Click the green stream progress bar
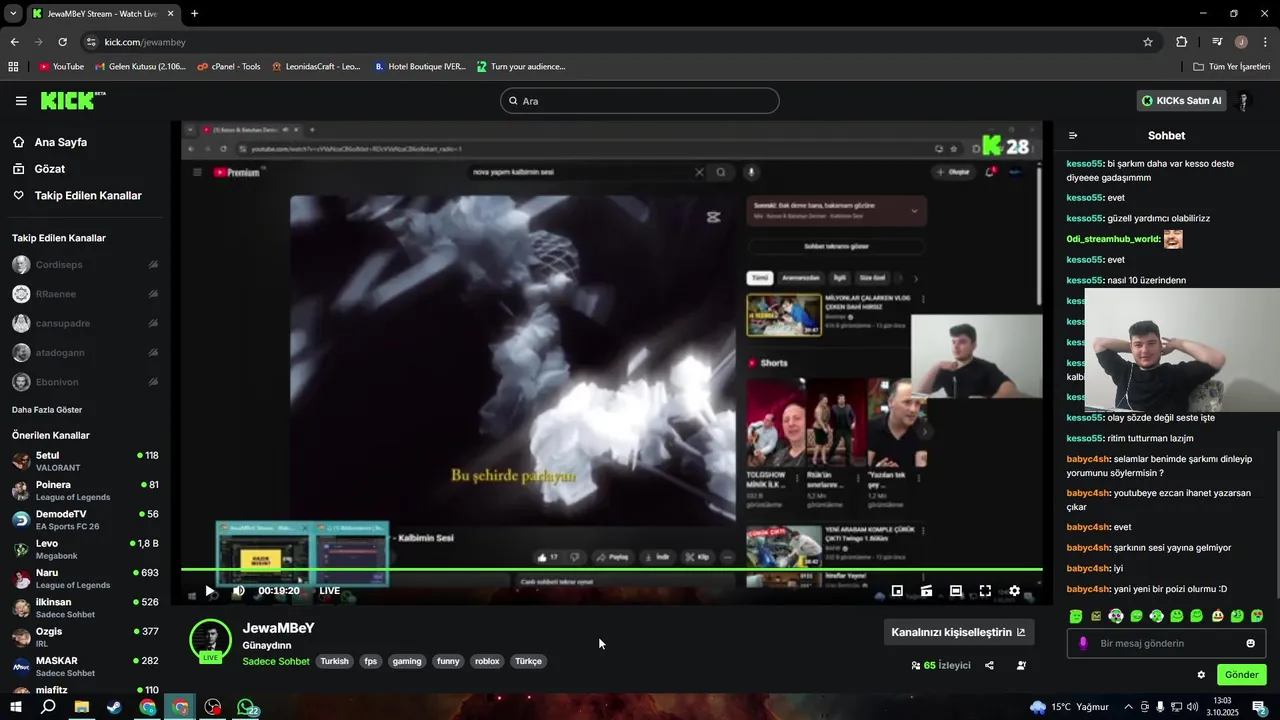1280x720 pixels. coord(612,569)
